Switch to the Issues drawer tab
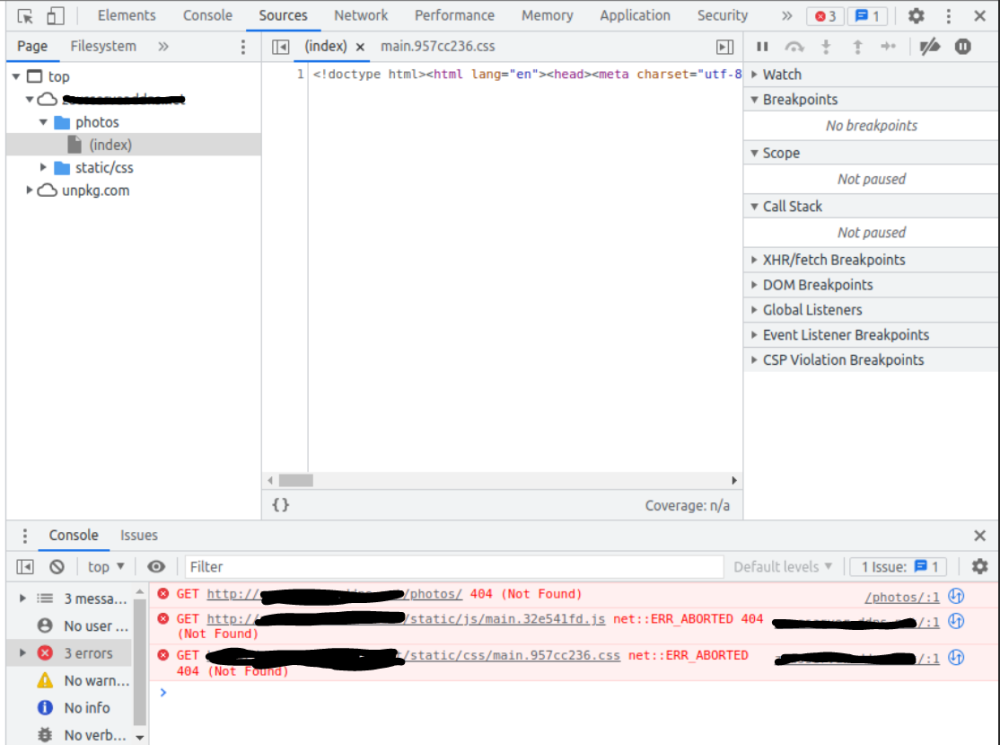1000x745 pixels. pyautogui.click(x=138, y=535)
